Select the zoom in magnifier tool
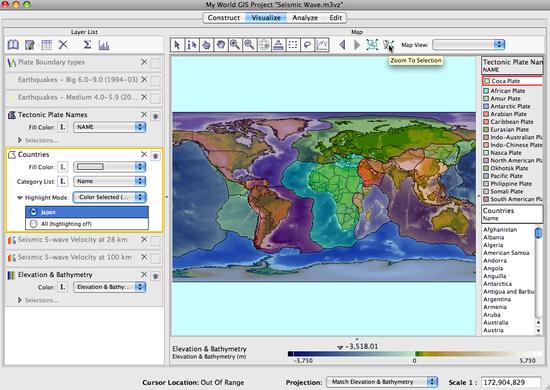This screenshot has width=550, height=390. click(x=235, y=45)
